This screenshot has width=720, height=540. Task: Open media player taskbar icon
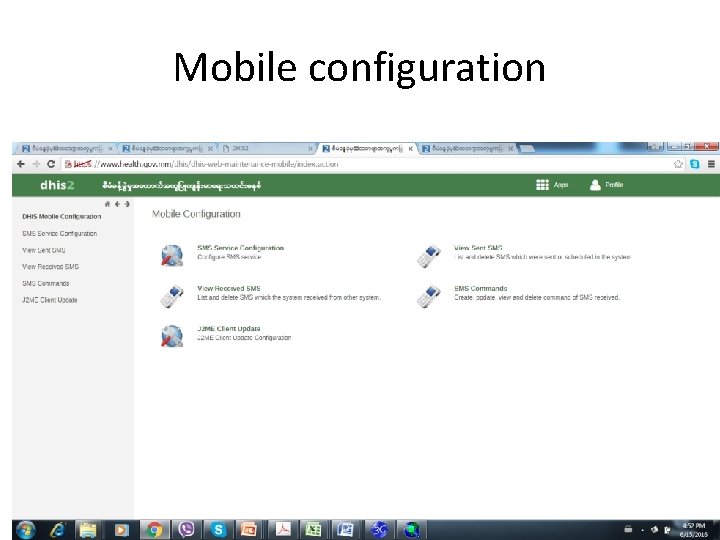(x=121, y=530)
